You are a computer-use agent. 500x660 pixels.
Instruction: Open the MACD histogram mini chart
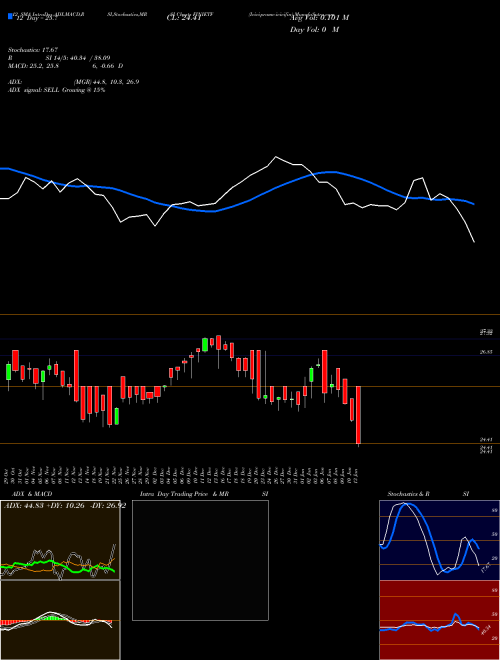(x=60, y=620)
